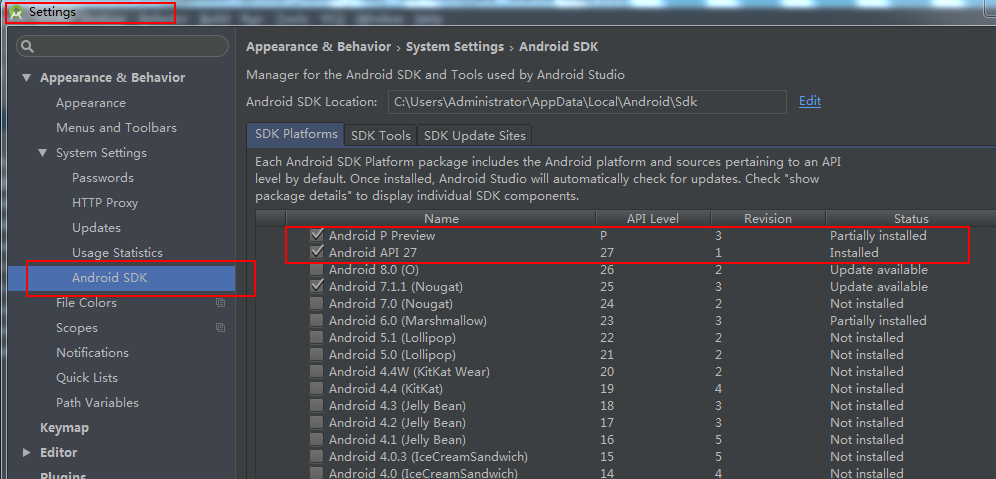
Task: Click the System Settings breadcrumb
Action: [455, 46]
